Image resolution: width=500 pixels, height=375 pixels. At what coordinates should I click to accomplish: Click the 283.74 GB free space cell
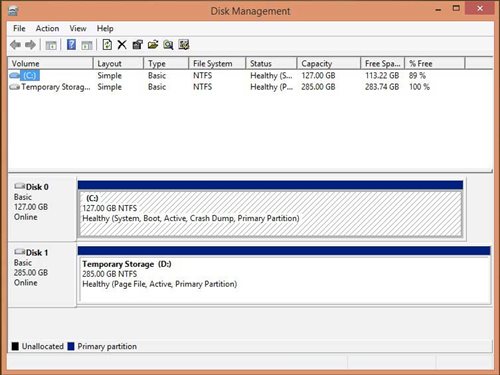tap(382, 87)
